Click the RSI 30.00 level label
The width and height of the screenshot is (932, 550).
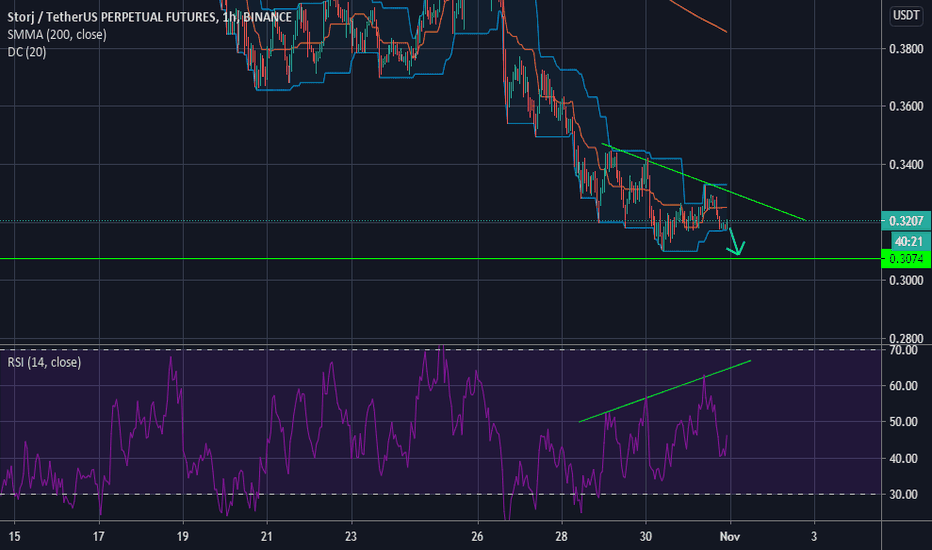pos(903,494)
